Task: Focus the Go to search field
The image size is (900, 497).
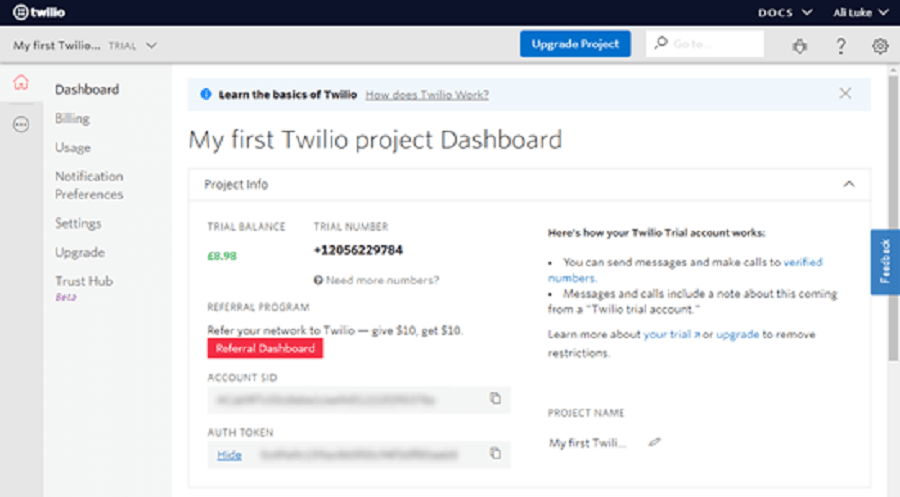Action: pos(705,44)
